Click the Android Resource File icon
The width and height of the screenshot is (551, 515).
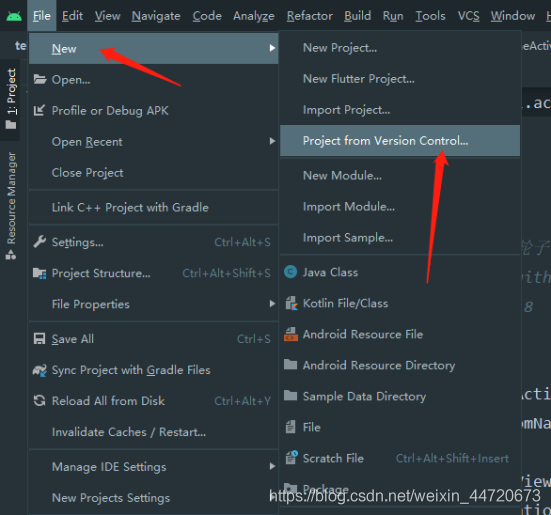coord(291,334)
